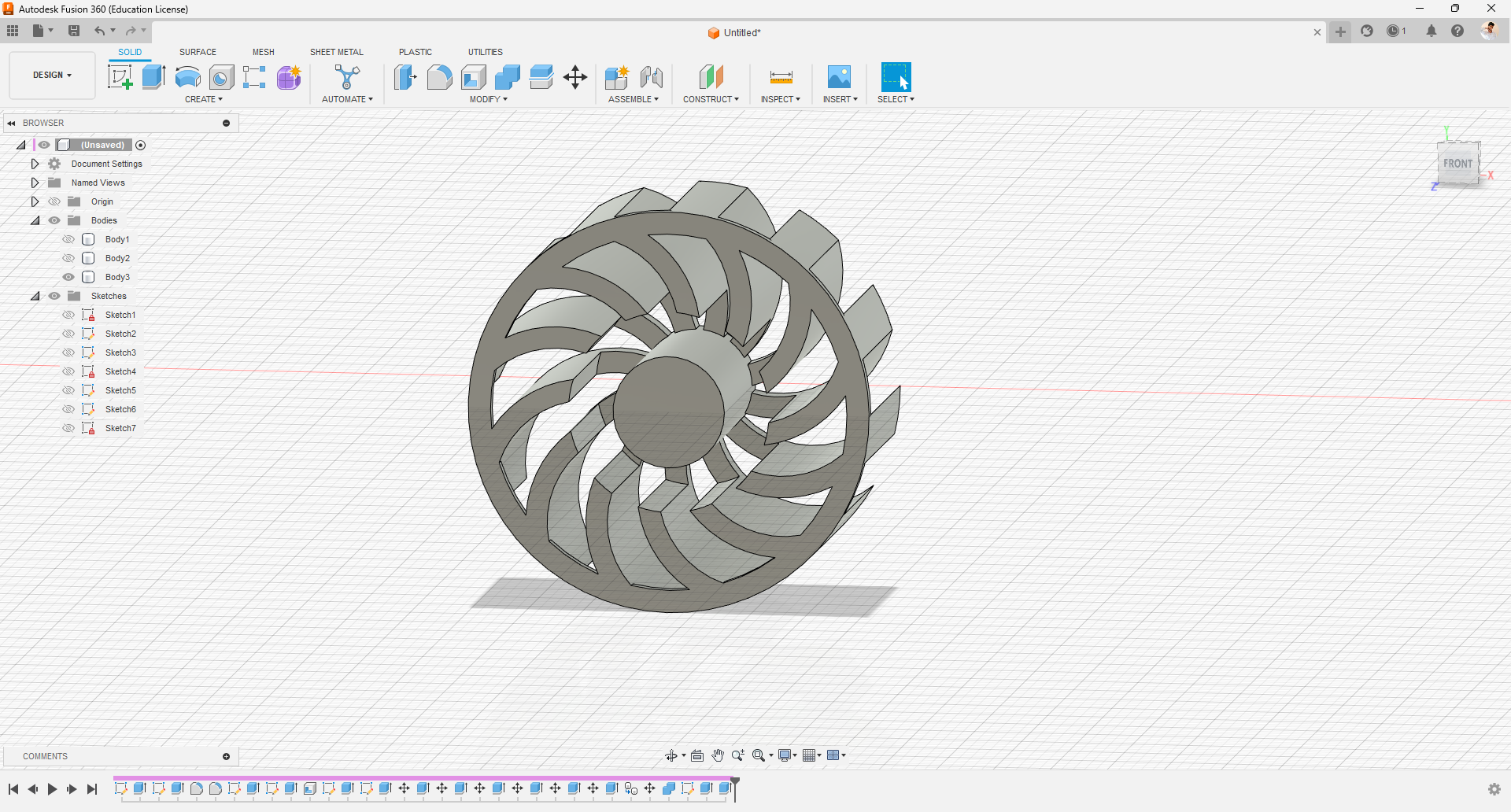Click the Measure tool icon
1511x812 pixels.
(781, 77)
